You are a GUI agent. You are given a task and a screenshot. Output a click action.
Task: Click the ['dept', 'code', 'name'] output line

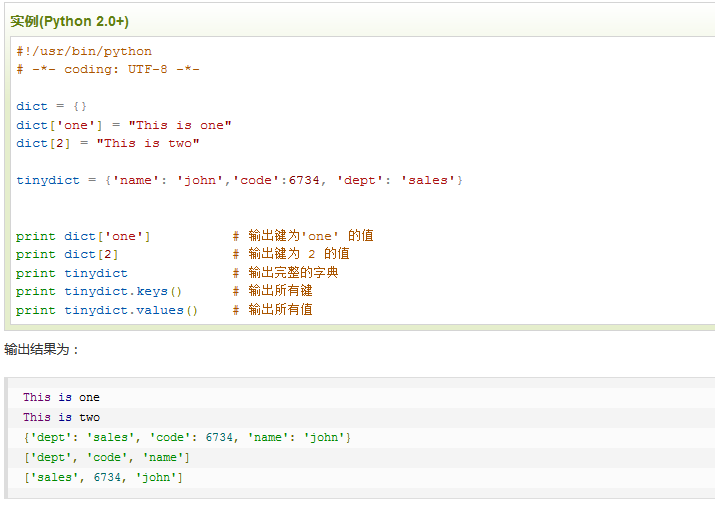click(x=106, y=457)
